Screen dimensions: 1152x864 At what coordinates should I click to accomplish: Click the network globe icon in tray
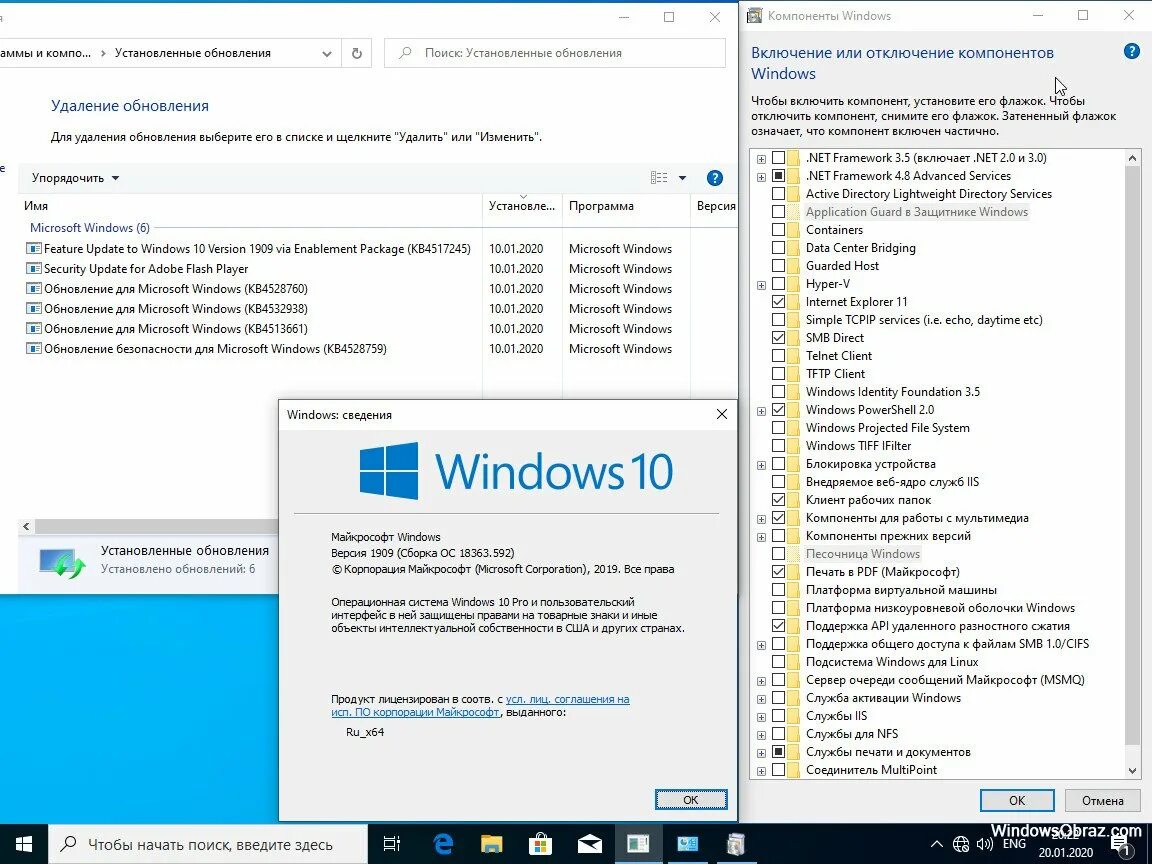tap(961, 845)
